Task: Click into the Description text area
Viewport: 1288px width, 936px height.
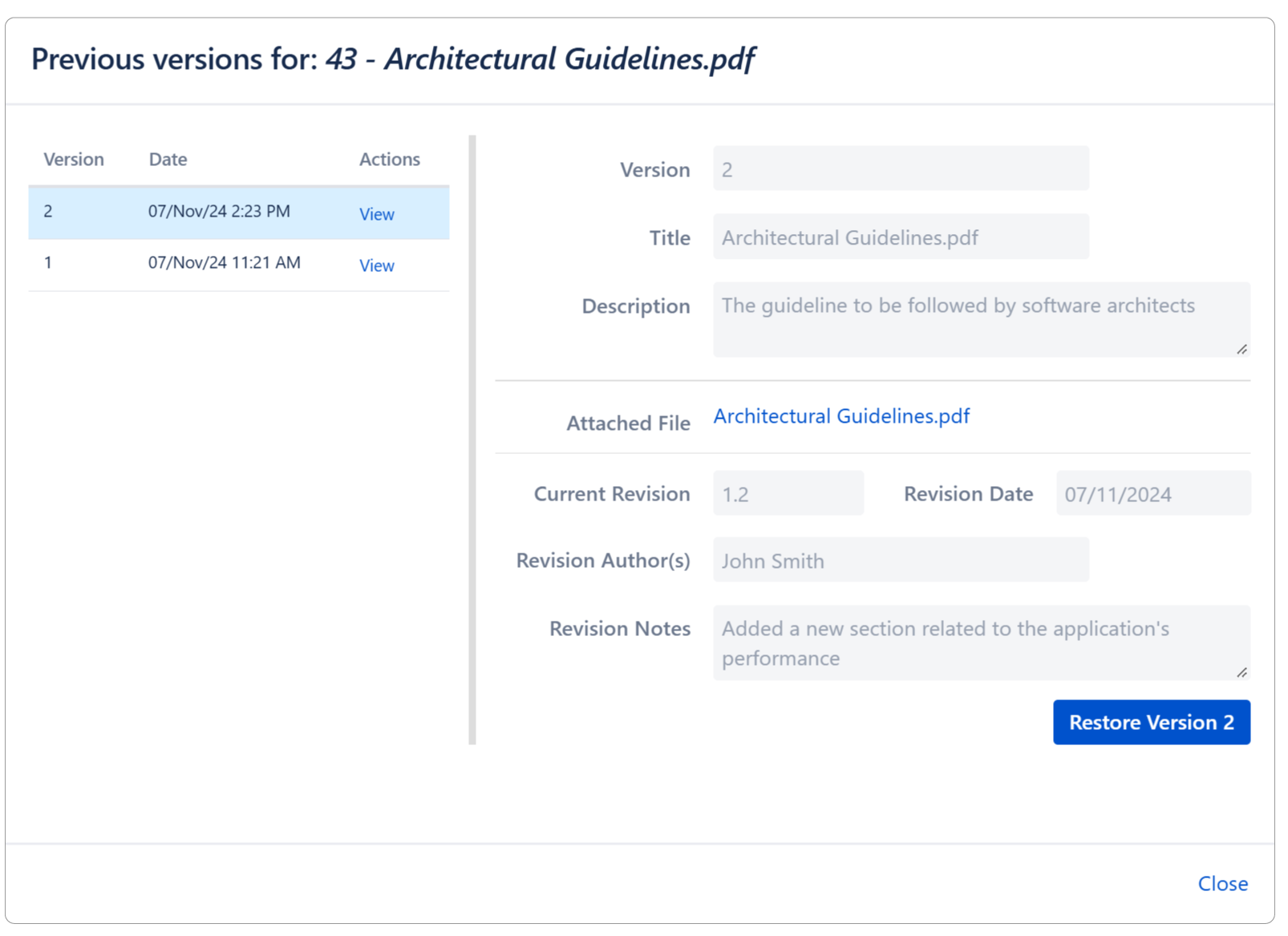Action: [x=980, y=319]
